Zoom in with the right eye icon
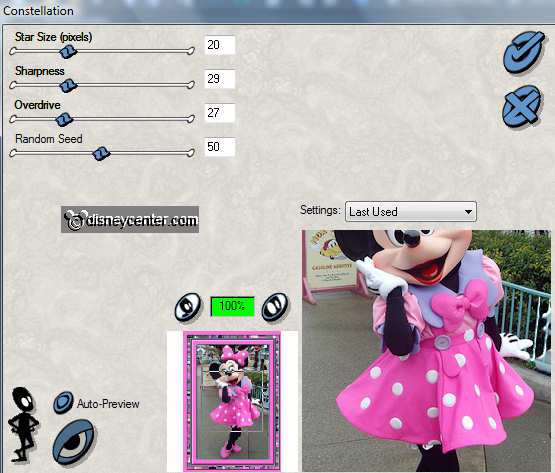Viewport: 555px width, 473px height. (275, 307)
